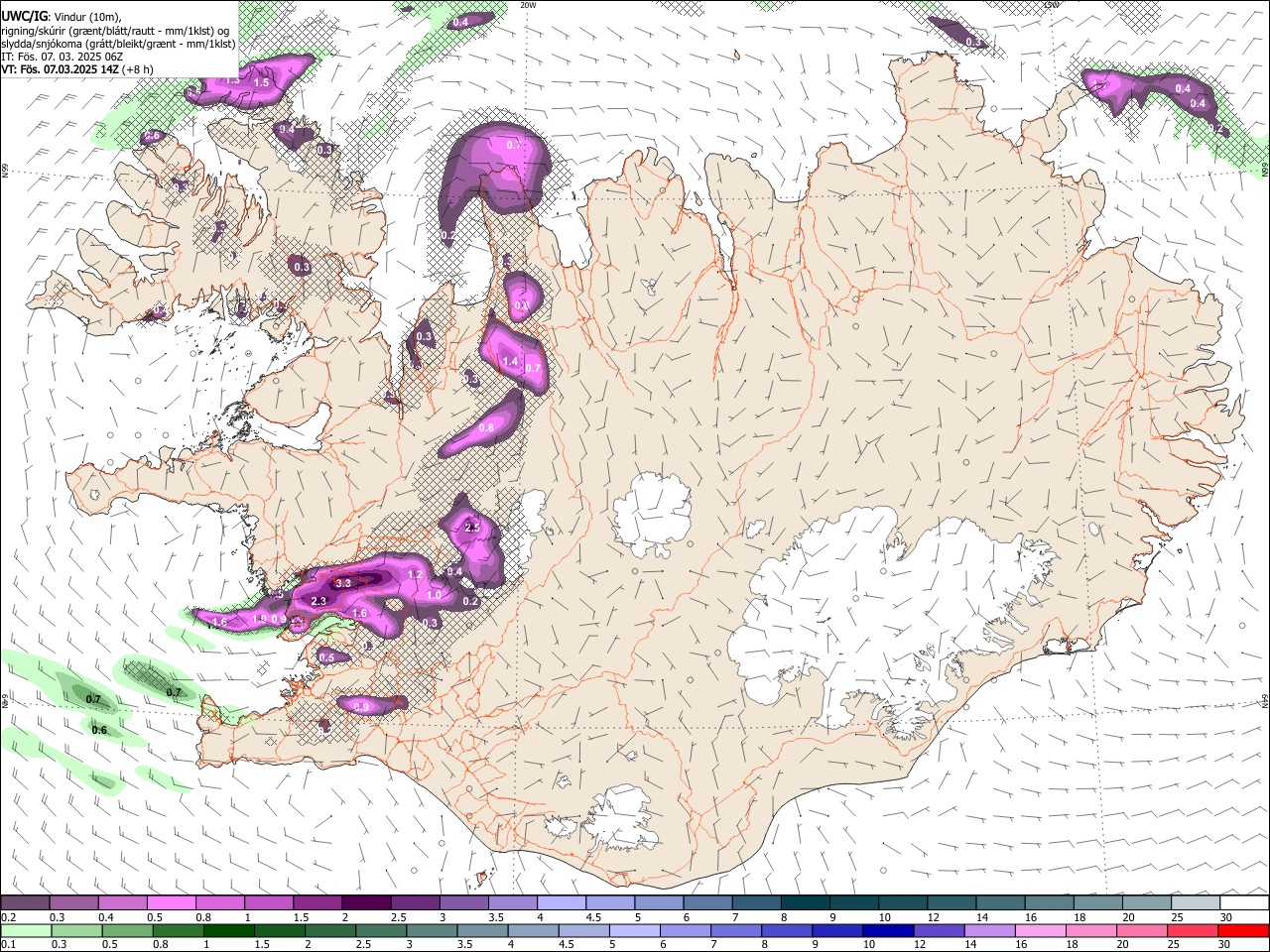Image resolution: width=1270 pixels, height=952 pixels.
Task: Click the lower legend swatch between 7 and 8
Action: pos(736,930)
